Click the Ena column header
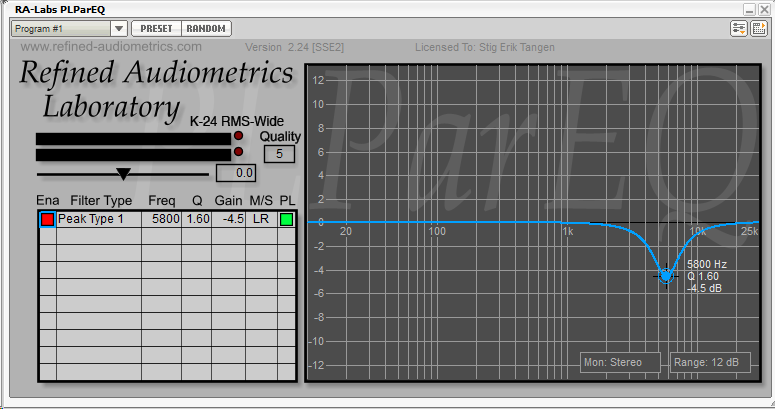 coord(47,200)
